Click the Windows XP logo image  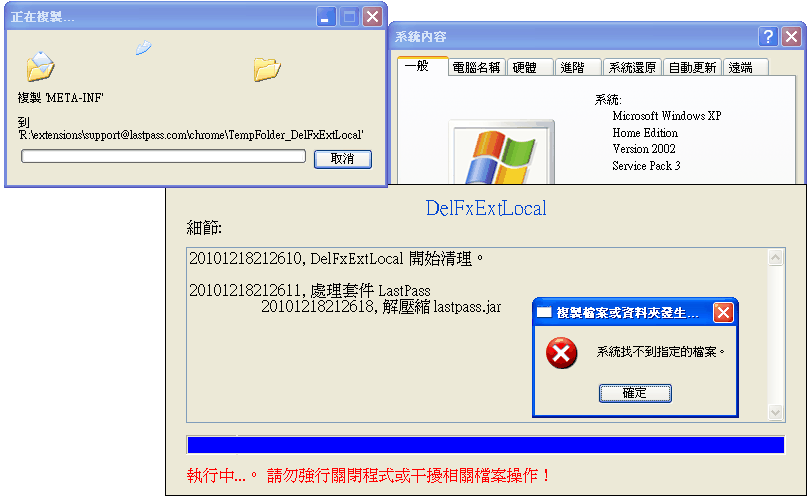[x=502, y=153]
